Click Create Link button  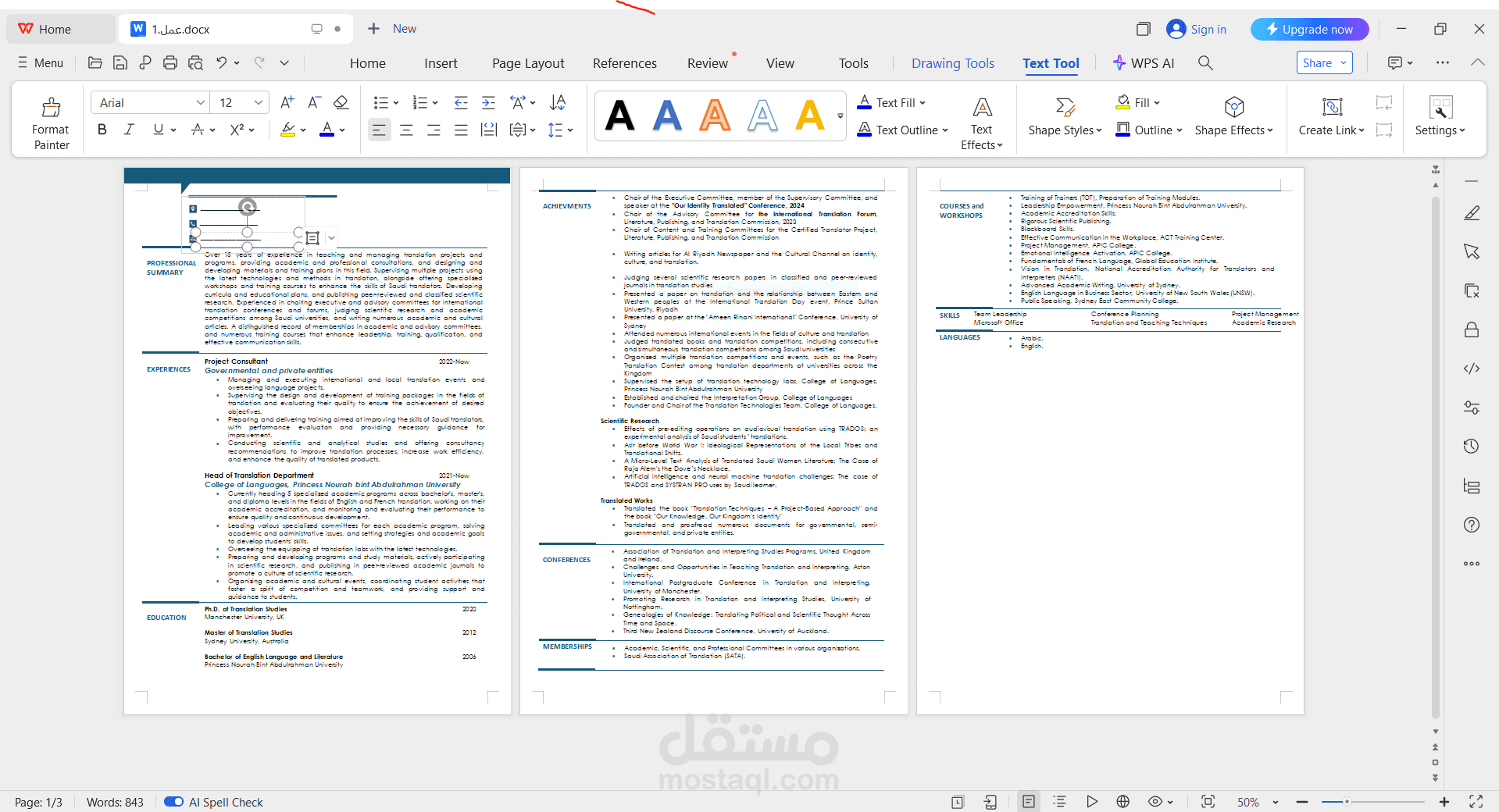click(1332, 117)
